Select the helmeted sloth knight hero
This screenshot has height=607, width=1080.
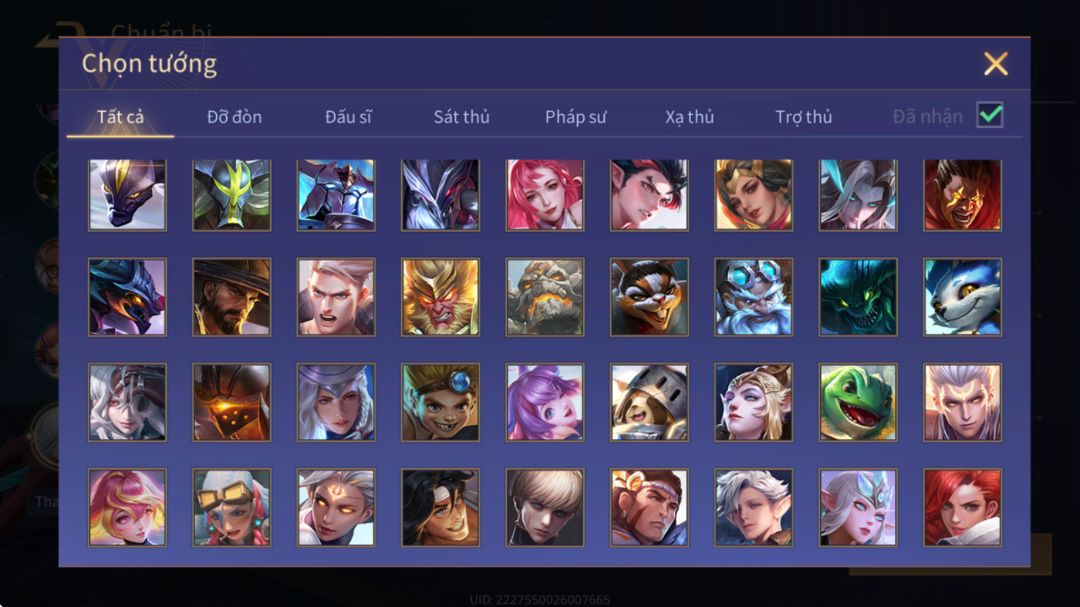coord(649,402)
